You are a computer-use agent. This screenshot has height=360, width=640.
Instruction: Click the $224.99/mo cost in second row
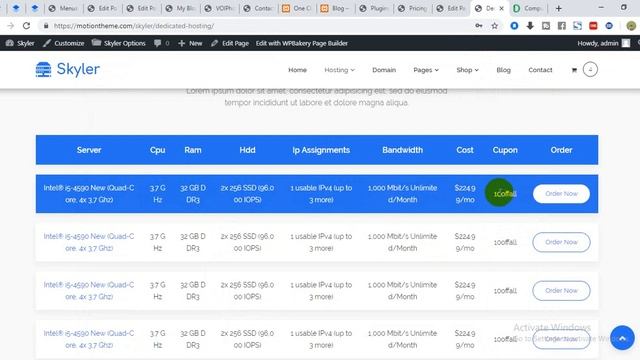tap(465, 242)
